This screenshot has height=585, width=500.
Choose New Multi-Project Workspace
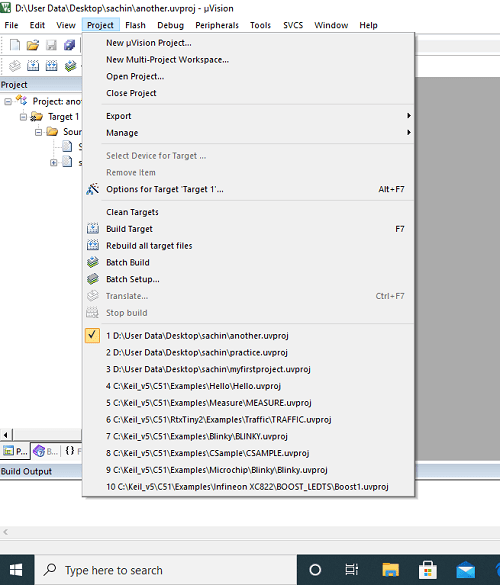point(248,59)
